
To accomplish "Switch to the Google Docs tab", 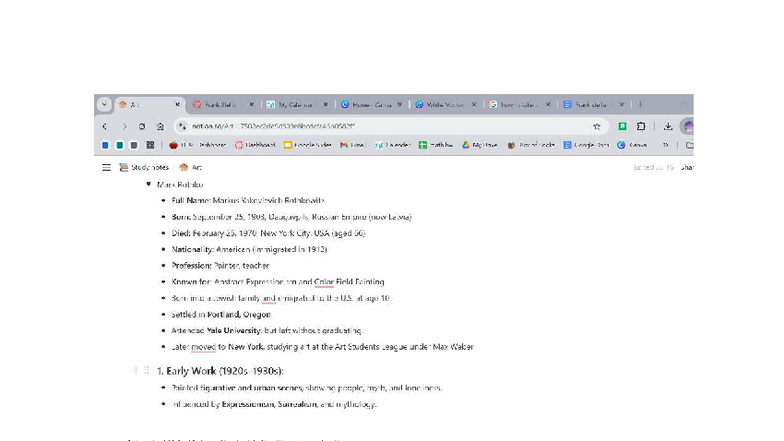I will [591, 104].
